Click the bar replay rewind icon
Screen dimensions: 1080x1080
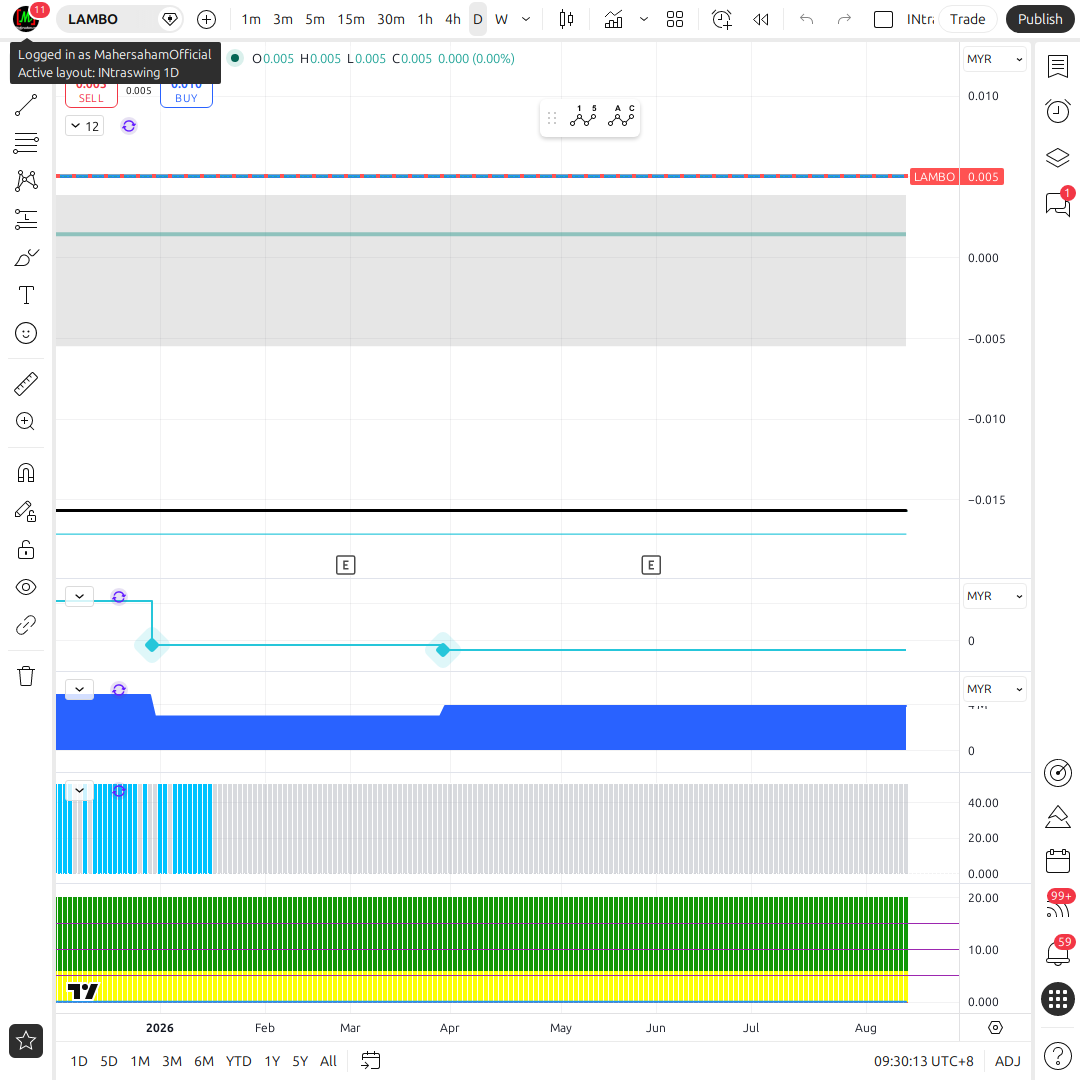[760, 19]
